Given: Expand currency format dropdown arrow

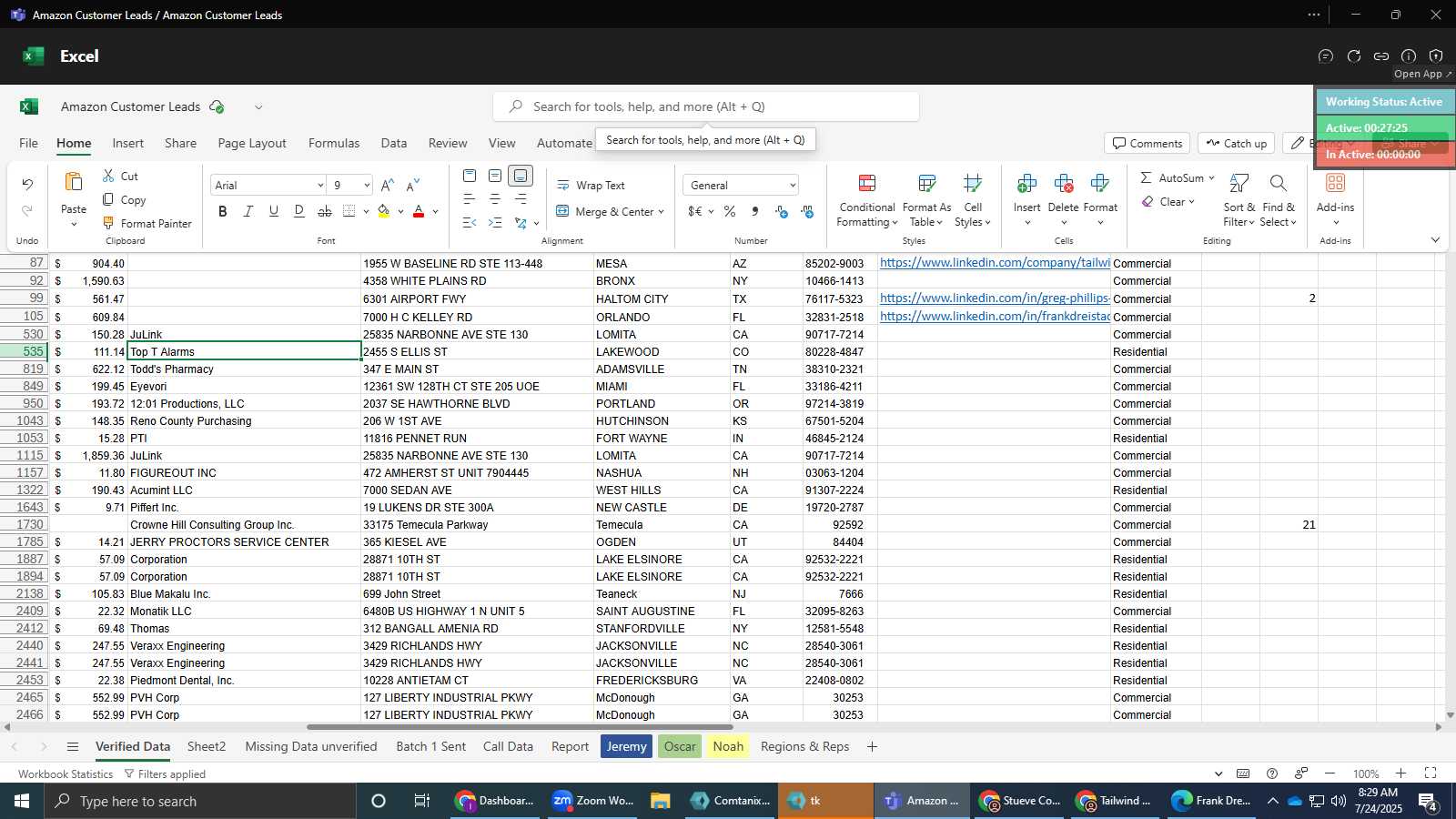Looking at the screenshot, I should (711, 212).
